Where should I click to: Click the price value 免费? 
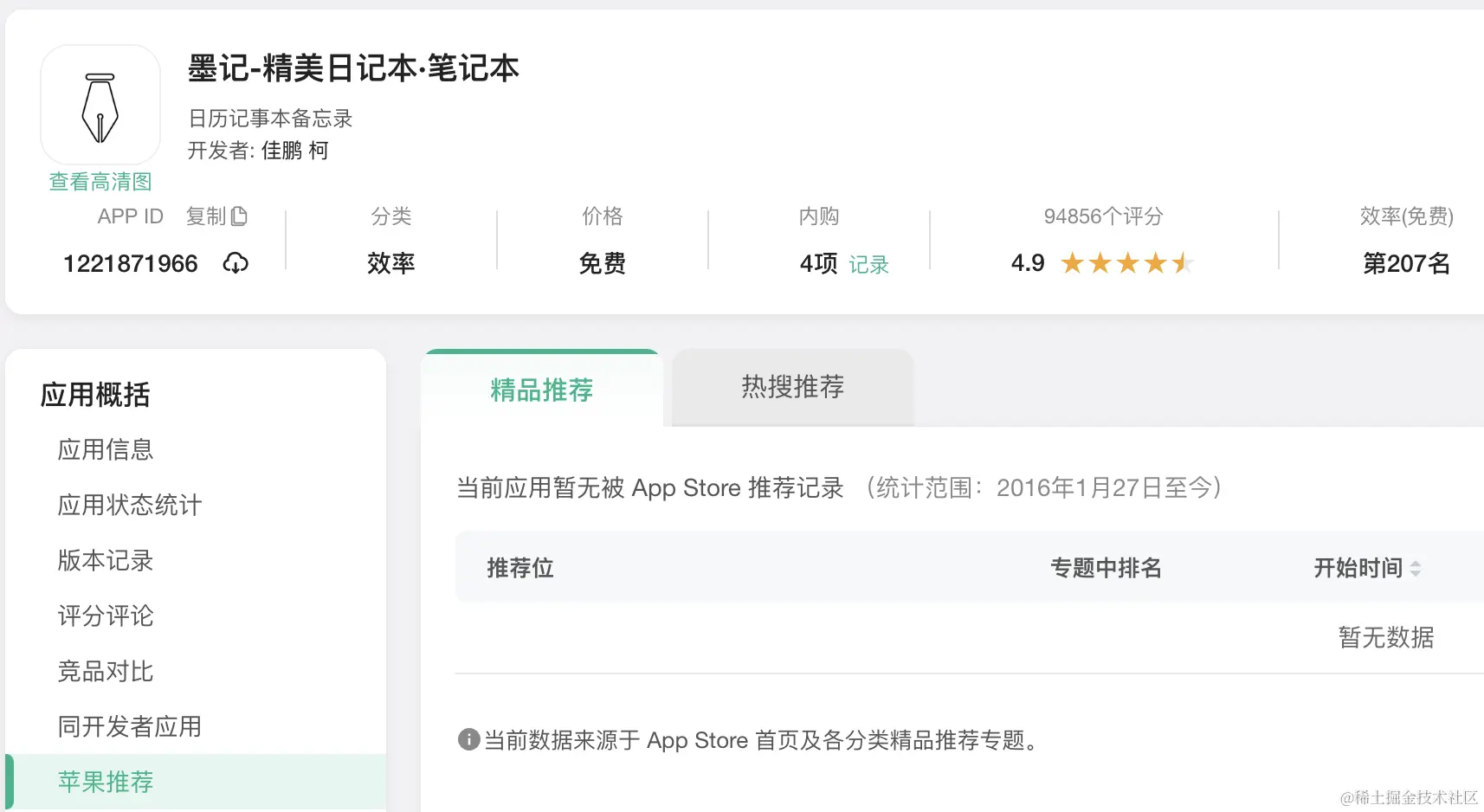click(x=603, y=263)
